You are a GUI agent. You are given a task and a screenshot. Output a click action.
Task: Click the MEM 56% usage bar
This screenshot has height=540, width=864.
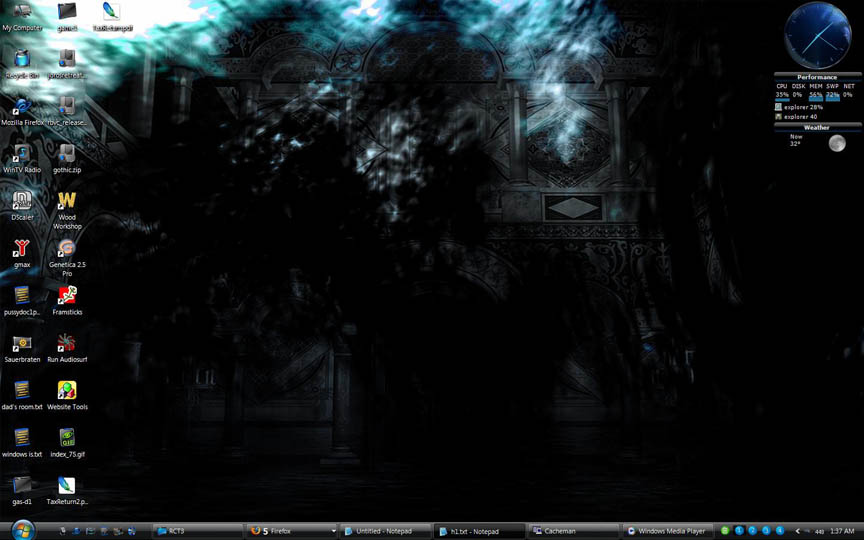816,97
